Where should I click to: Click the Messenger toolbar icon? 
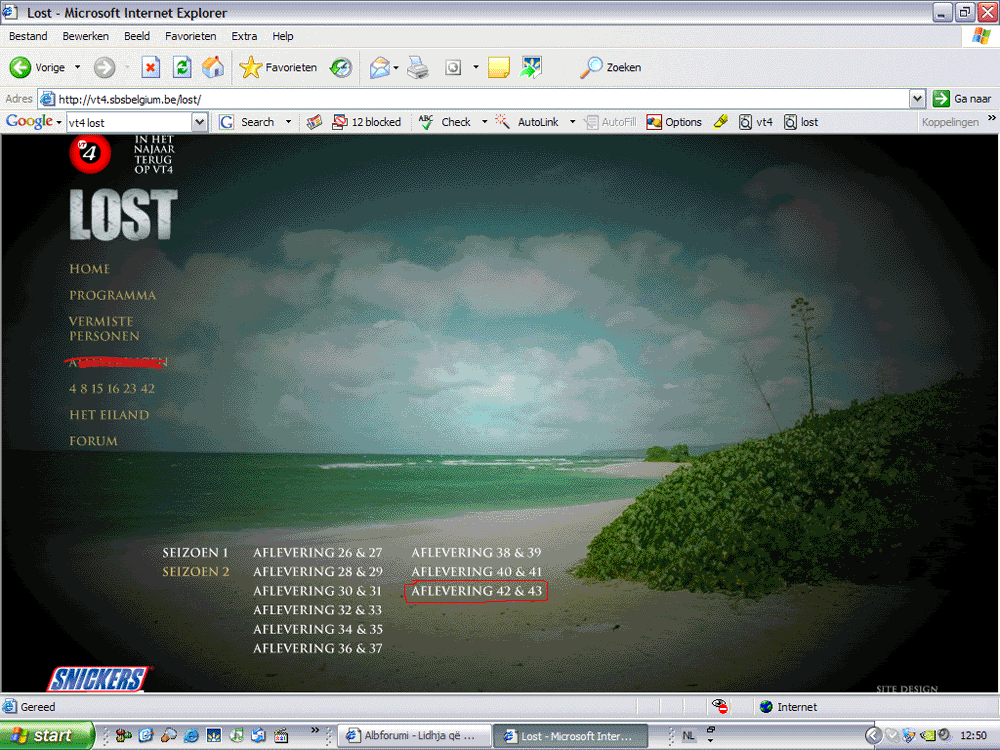[531, 67]
